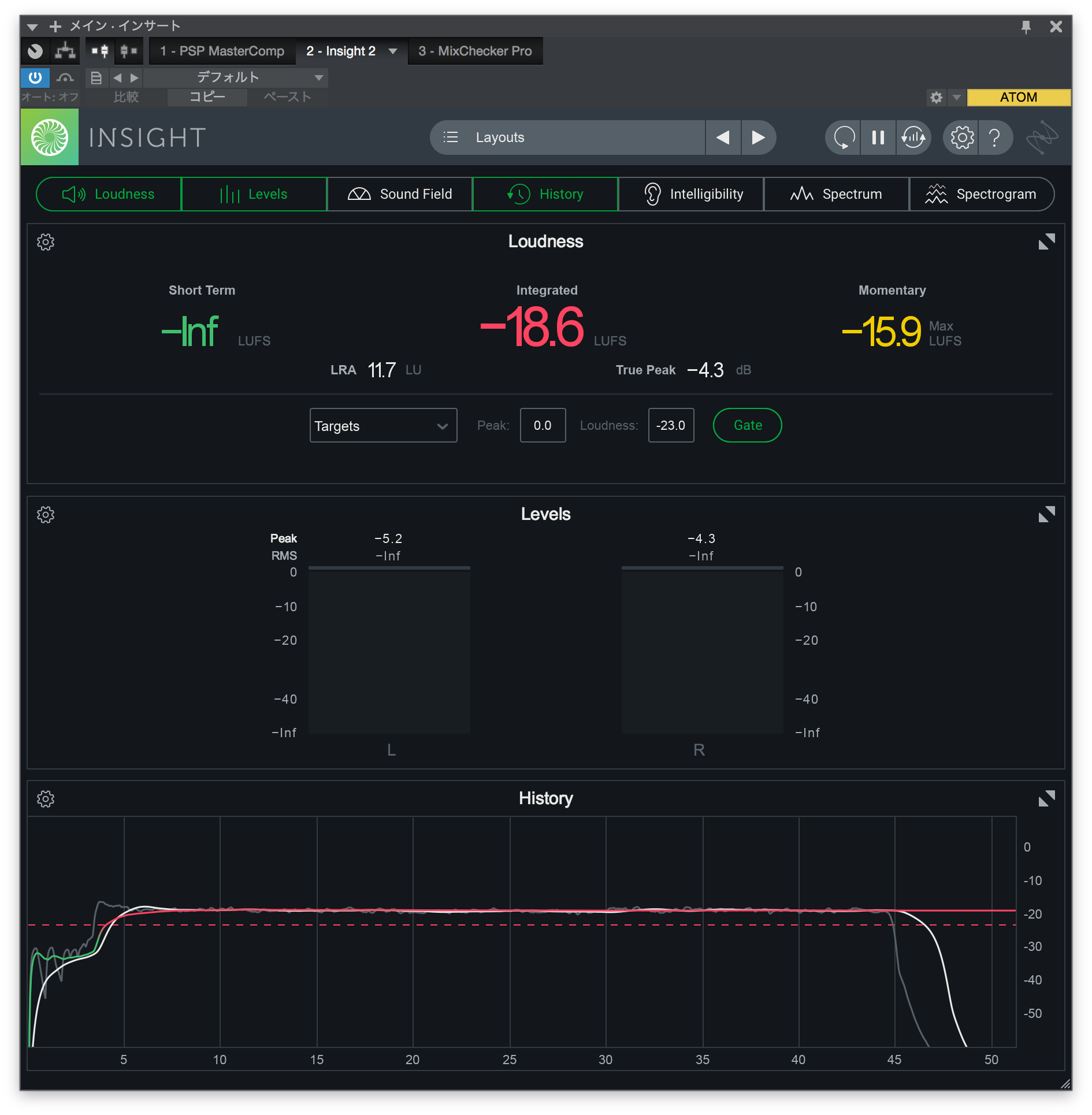Click the コピー copy button

(207, 97)
